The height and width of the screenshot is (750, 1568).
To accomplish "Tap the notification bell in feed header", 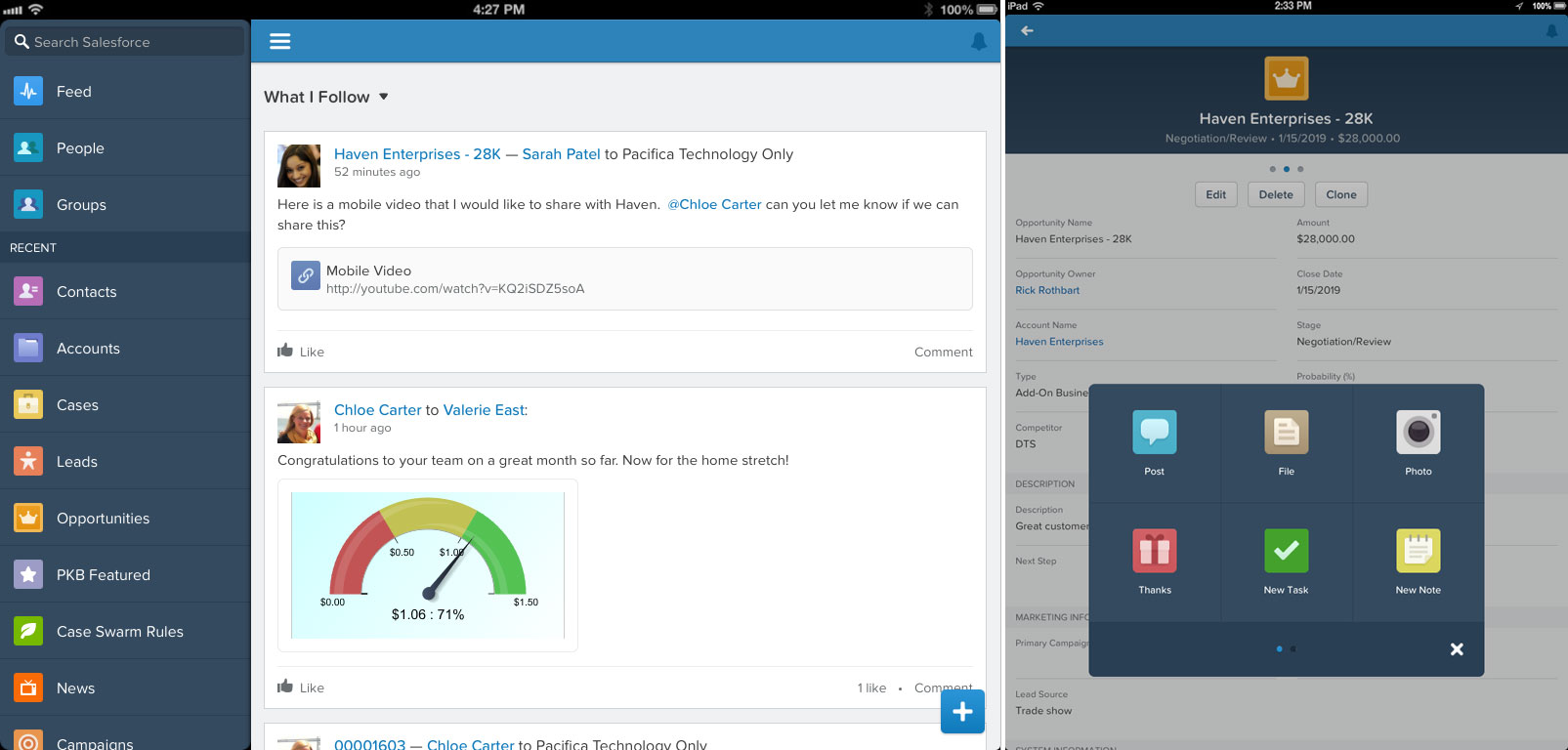I will pos(979,42).
